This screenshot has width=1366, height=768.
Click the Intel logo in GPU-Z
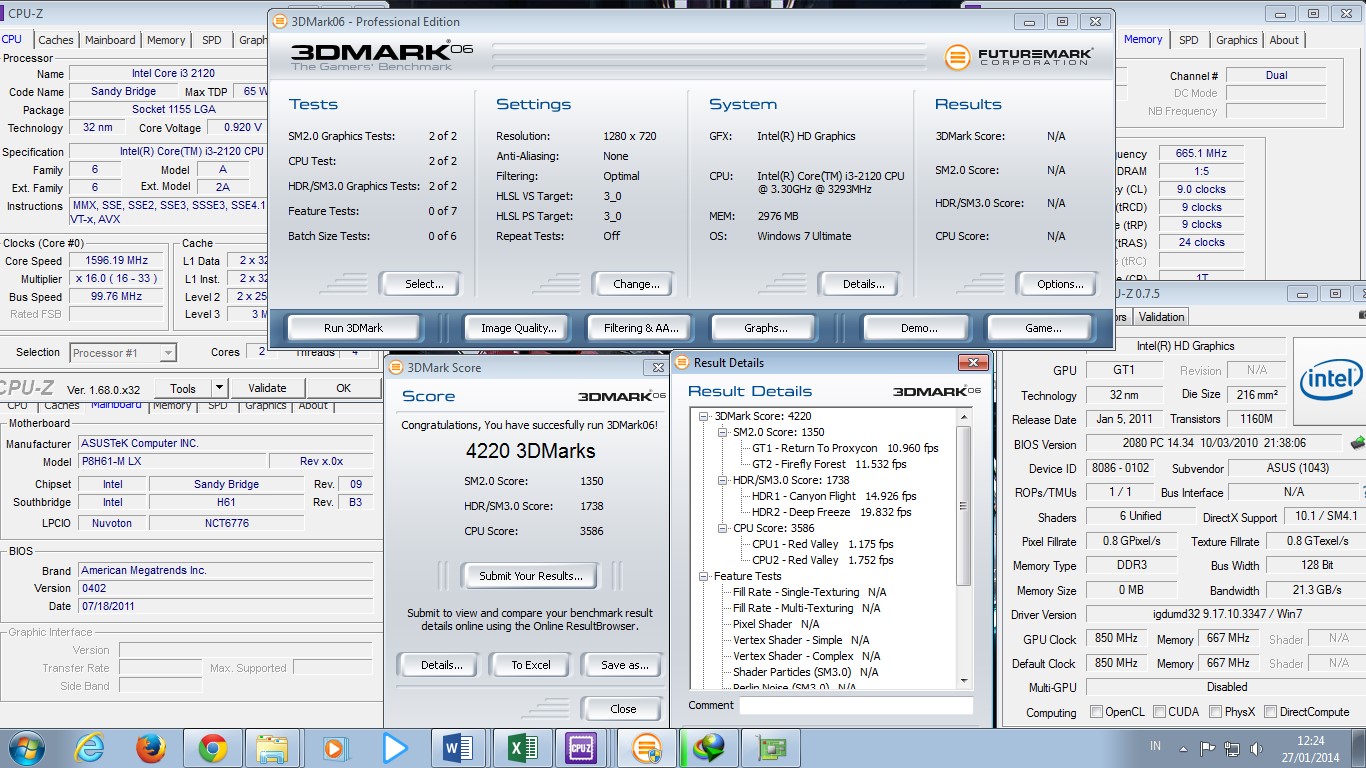[x=1330, y=379]
